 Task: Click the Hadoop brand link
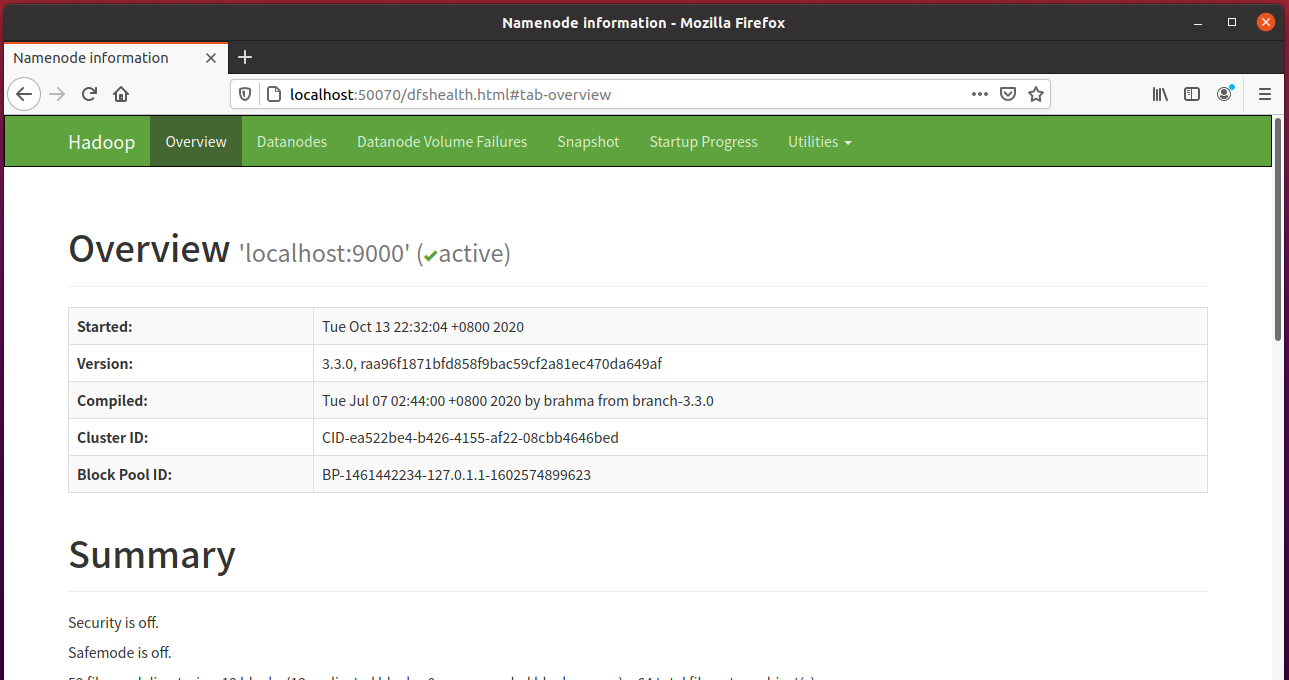pos(101,142)
